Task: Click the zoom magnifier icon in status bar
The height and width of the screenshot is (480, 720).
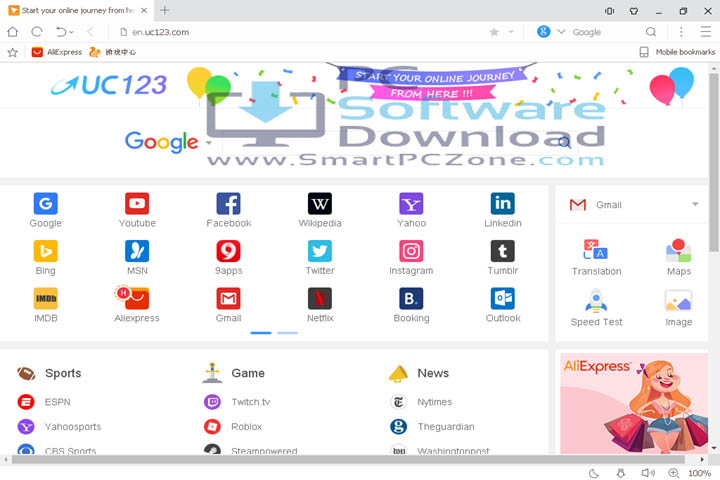Action: pyautogui.click(x=673, y=473)
